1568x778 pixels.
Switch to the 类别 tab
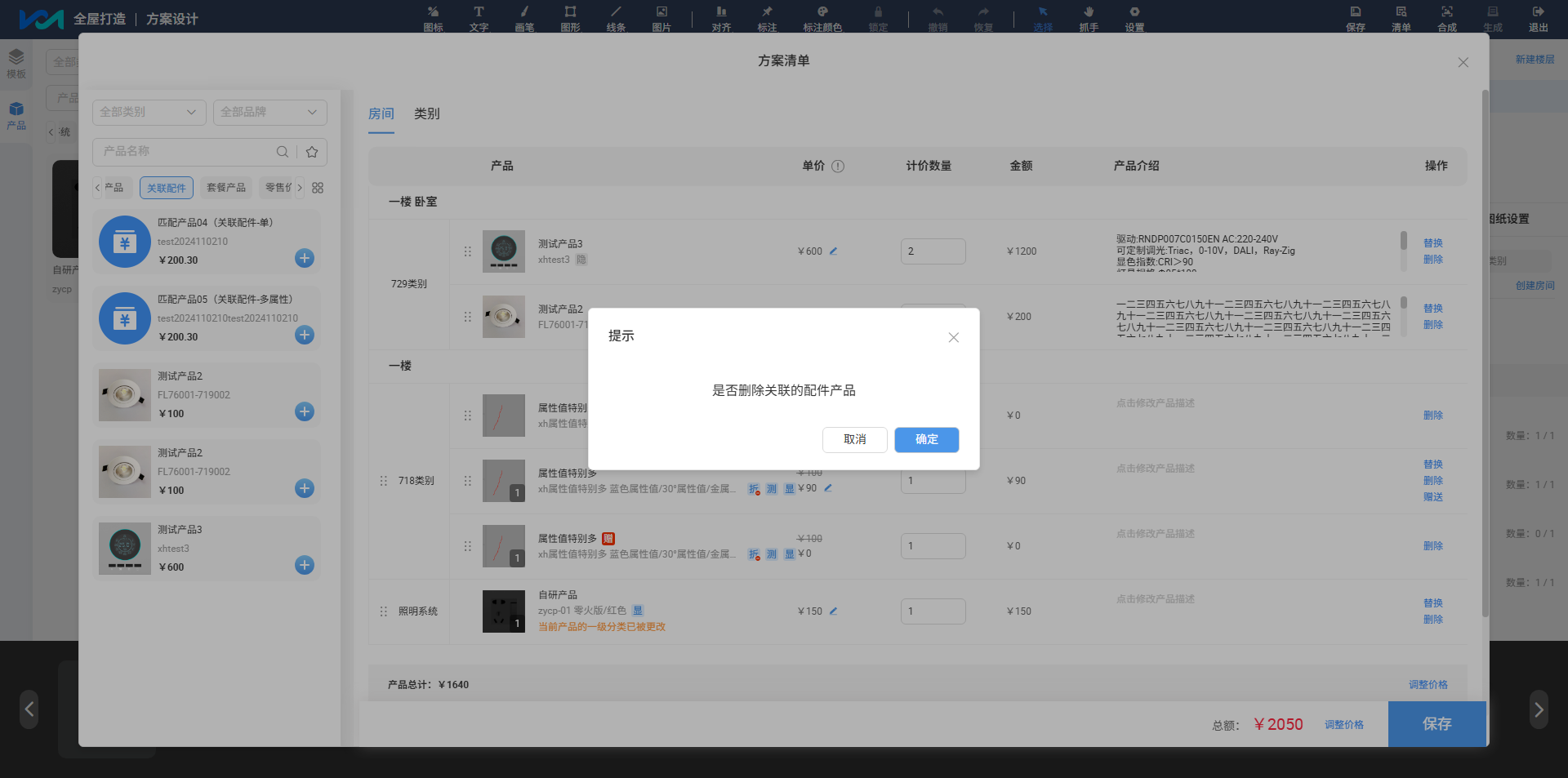click(427, 114)
